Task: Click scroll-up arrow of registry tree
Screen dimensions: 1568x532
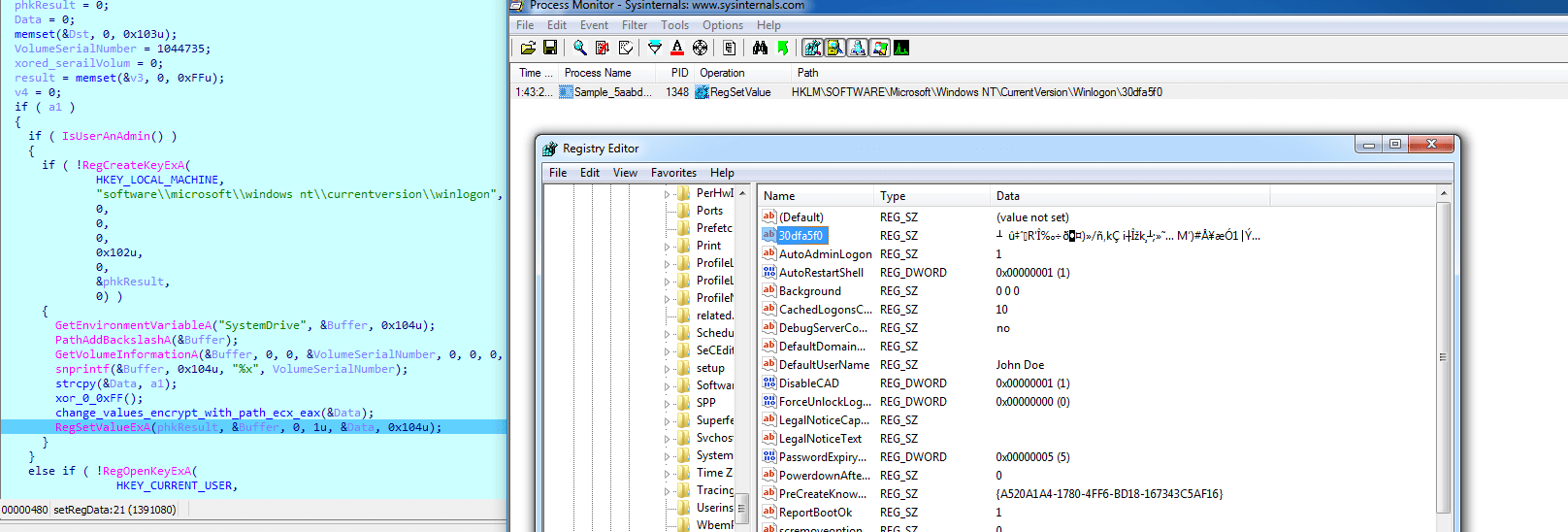Action: pyautogui.click(x=742, y=193)
